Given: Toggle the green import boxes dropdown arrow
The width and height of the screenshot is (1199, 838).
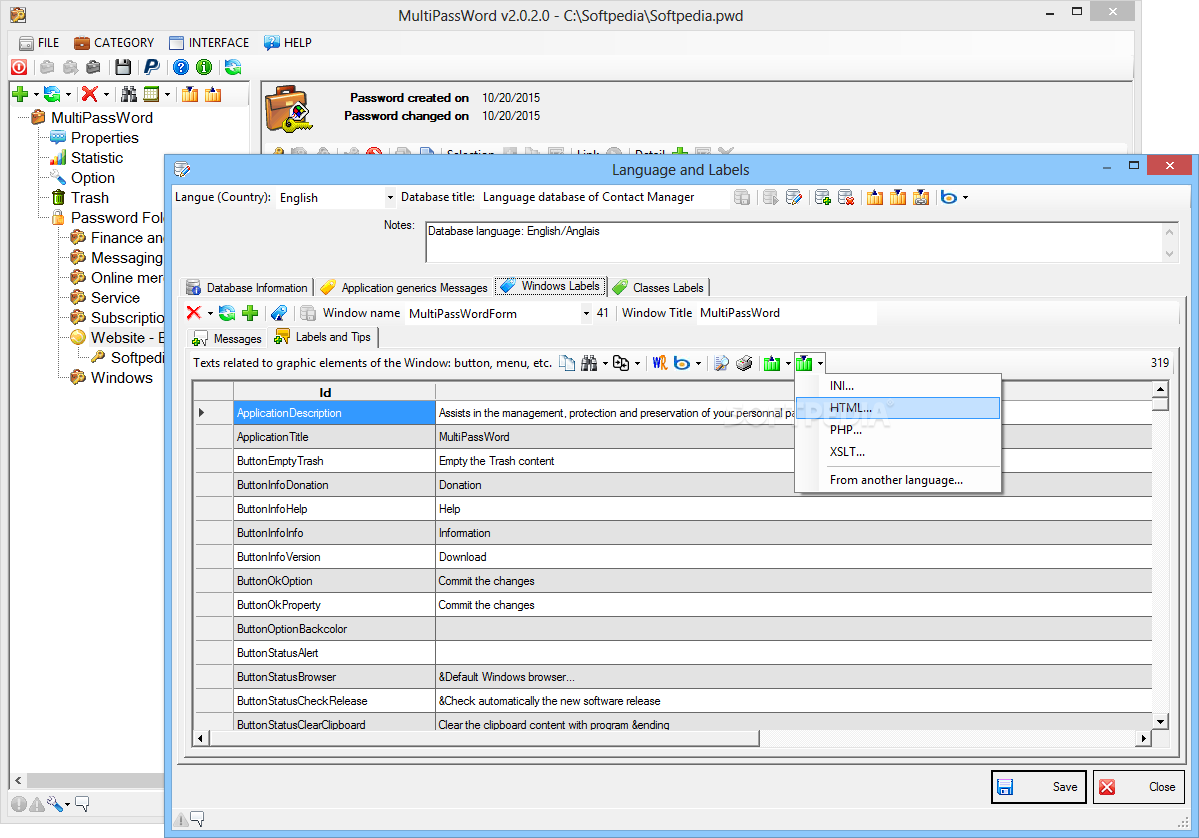Looking at the screenshot, I should click(x=820, y=364).
